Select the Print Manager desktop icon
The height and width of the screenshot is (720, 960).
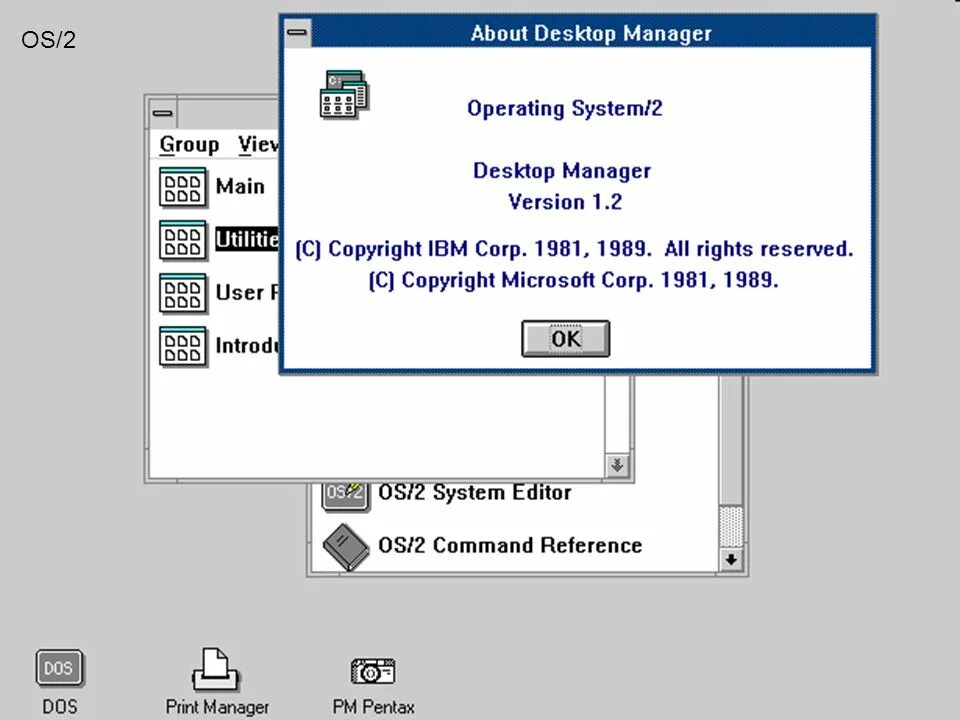click(216, 670)
